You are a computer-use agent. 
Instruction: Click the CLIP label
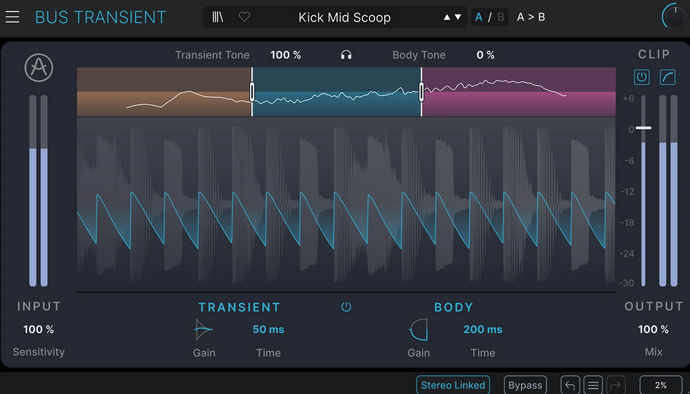coord(654,54)
